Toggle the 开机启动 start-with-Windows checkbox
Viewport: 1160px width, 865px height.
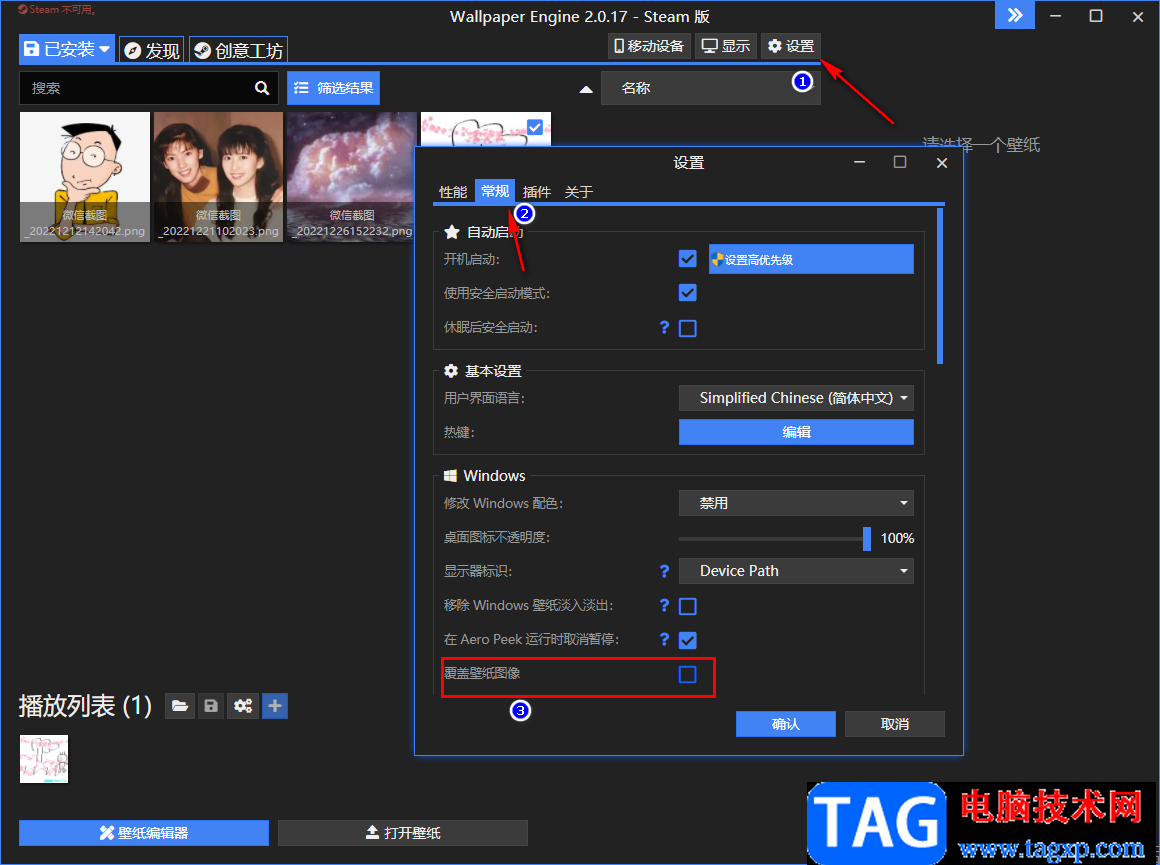coord(687,259)
